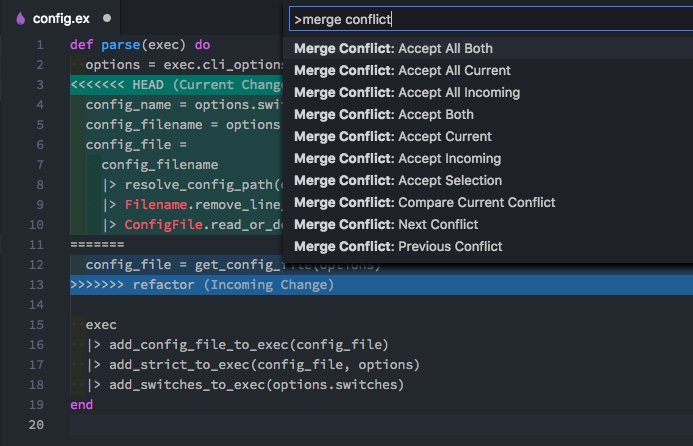
Task: Pick Merge Conflict: Accept Incoming
Action: 488,158
